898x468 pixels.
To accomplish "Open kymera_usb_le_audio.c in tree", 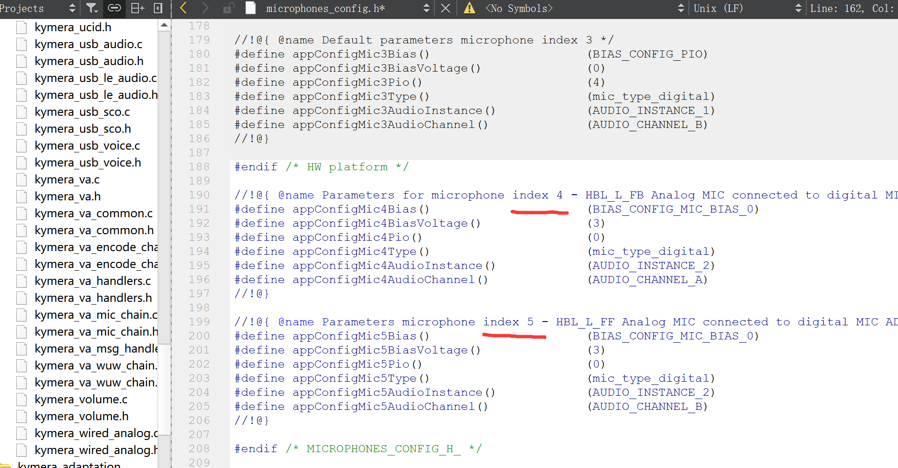I will click(95, 78).
